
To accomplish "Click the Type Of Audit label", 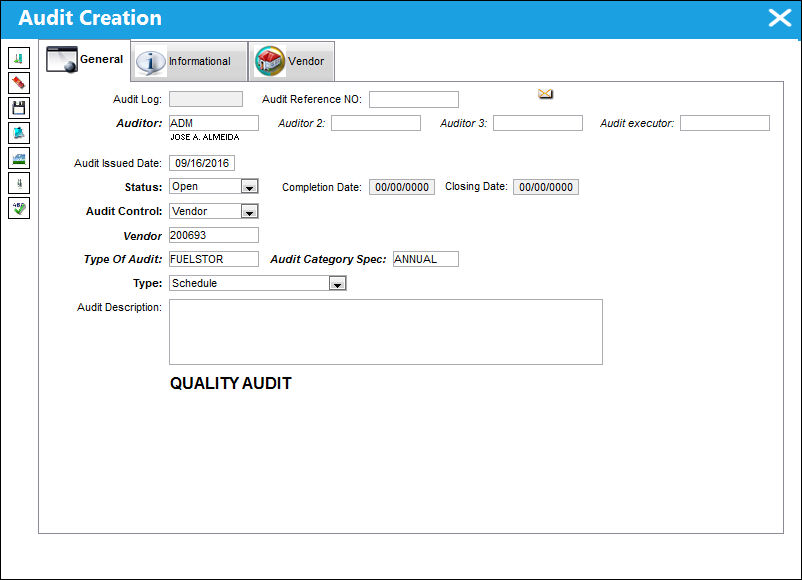I will 123,259.
